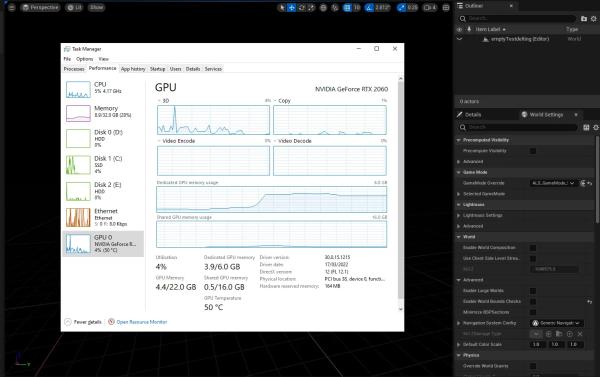Image resolution: width=600 pixels, height=377 pixels.
Task: Open the Show flags menu
Action: [96, 8]
